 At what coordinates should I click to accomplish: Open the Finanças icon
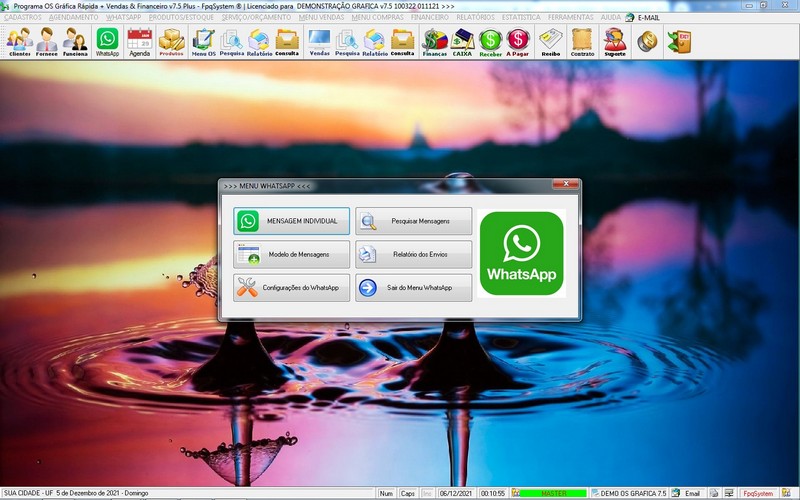click(x=435, y=42)
